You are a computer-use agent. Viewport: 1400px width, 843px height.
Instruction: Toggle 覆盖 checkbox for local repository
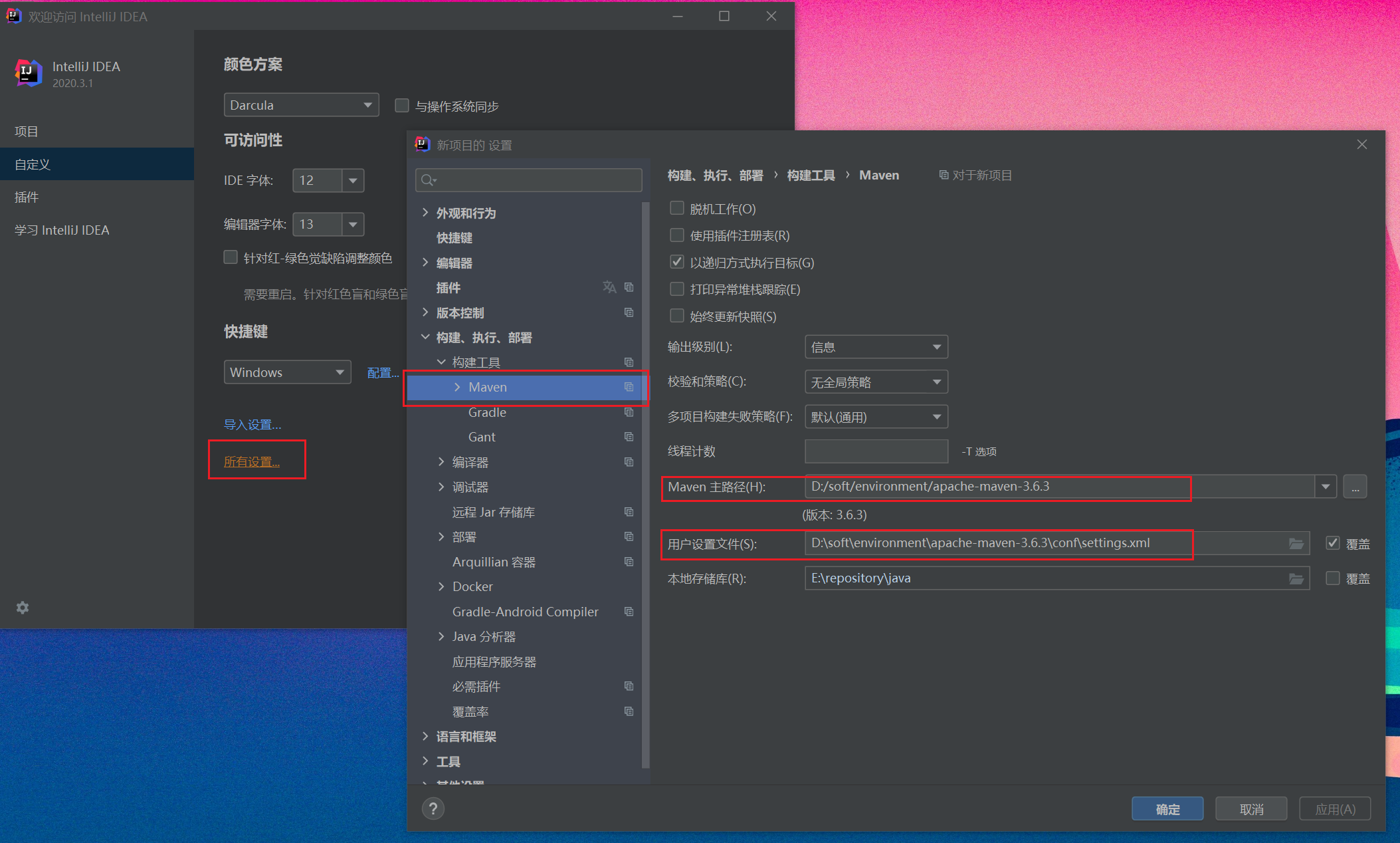click(1332, 578)
